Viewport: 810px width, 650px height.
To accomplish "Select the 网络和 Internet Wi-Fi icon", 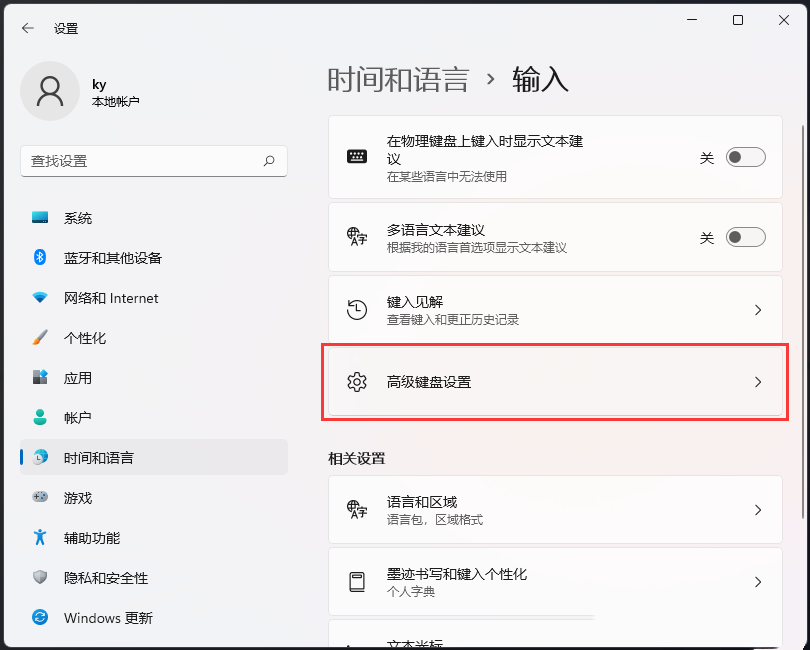I will pyautogui.click(x=40, y=298).
